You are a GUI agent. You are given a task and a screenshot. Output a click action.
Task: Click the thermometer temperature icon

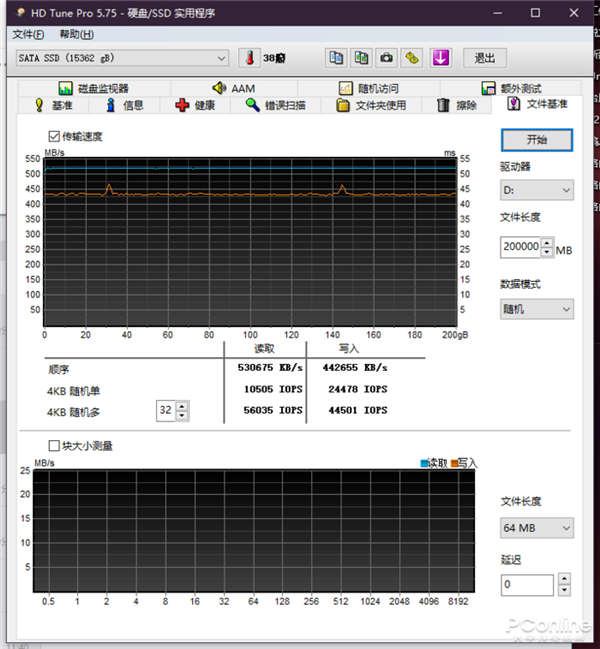248,58
